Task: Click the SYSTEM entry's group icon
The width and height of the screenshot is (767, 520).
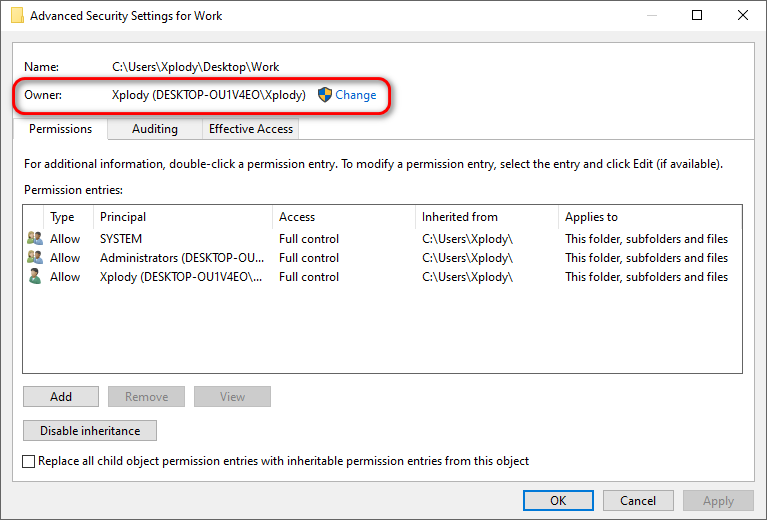Action: click(35, 239)
